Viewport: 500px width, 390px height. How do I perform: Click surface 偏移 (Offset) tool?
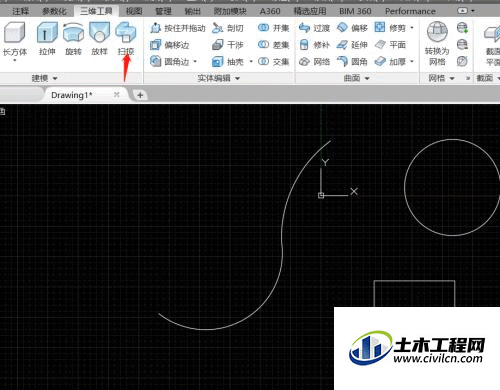tap(352, 28)
